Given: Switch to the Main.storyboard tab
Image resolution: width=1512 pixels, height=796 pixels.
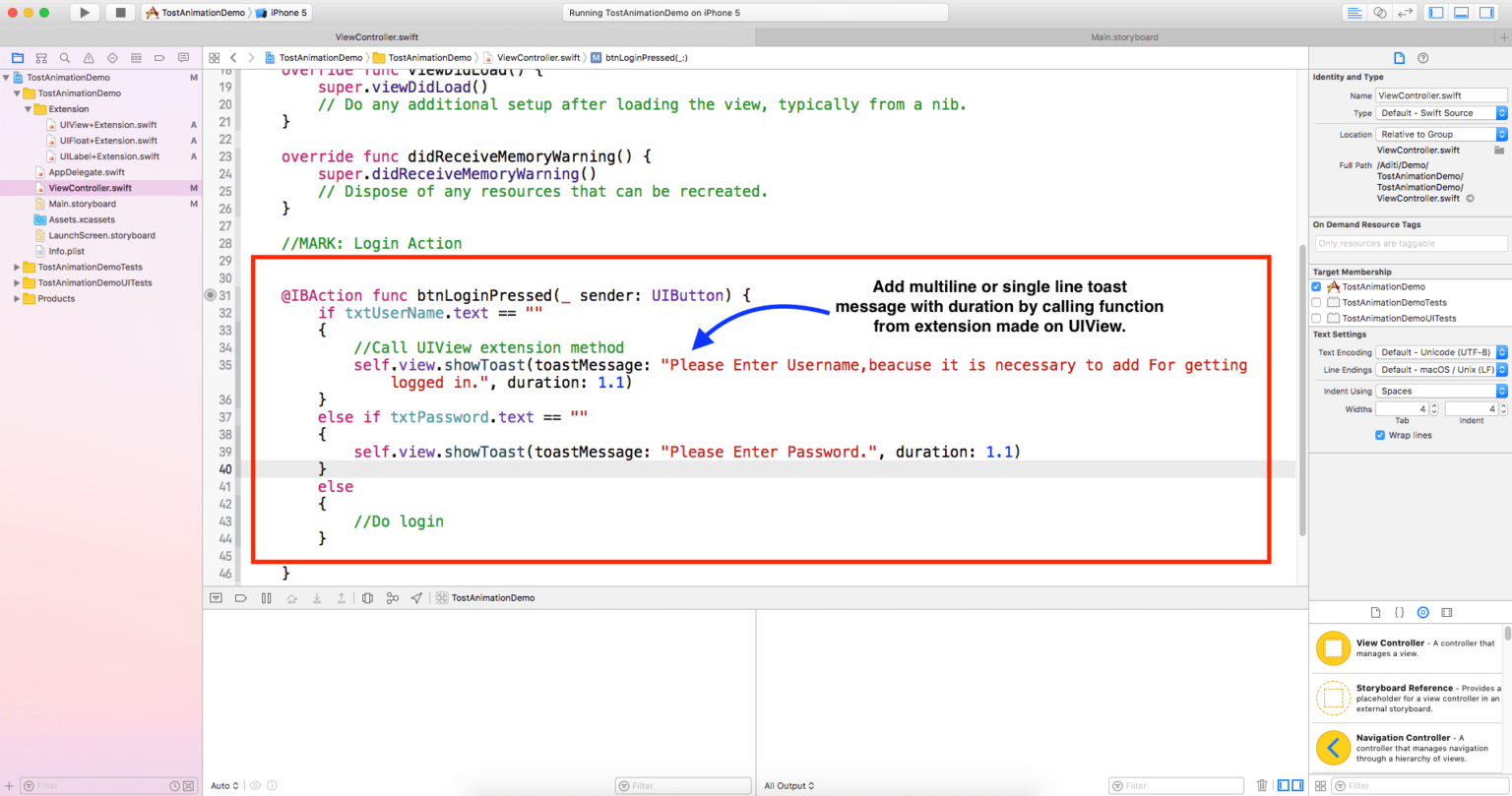Looking at the screenshot, I should 1124,37.
